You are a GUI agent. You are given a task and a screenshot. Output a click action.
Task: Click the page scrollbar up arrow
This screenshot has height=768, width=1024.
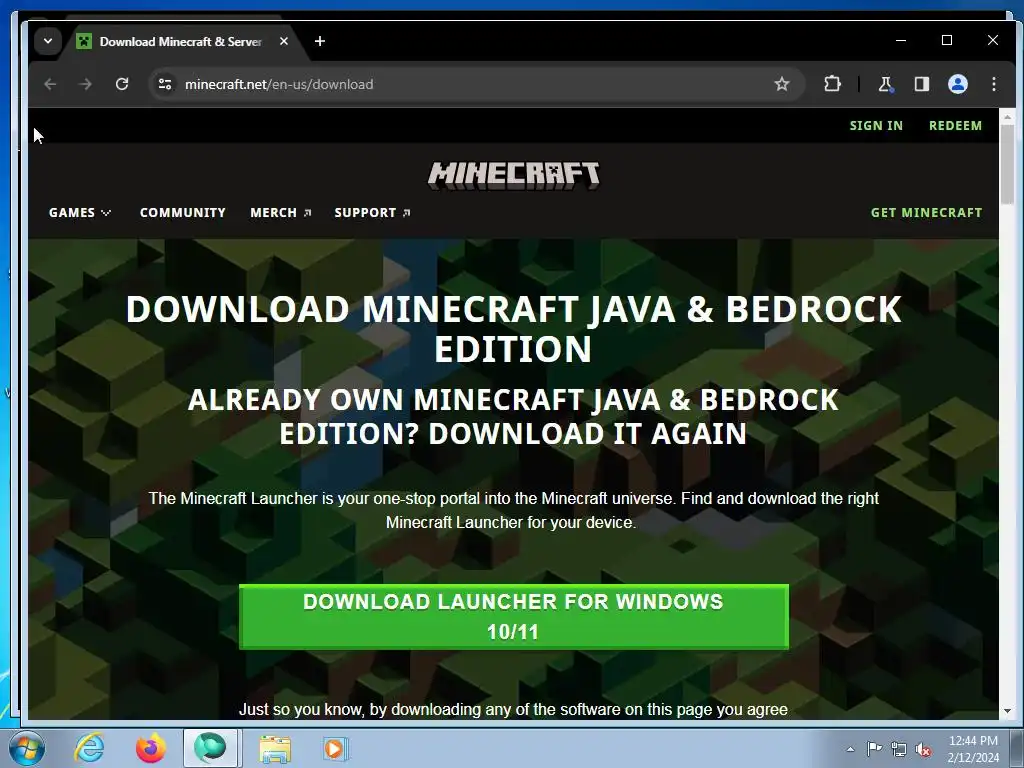(x=1007, y=118)
